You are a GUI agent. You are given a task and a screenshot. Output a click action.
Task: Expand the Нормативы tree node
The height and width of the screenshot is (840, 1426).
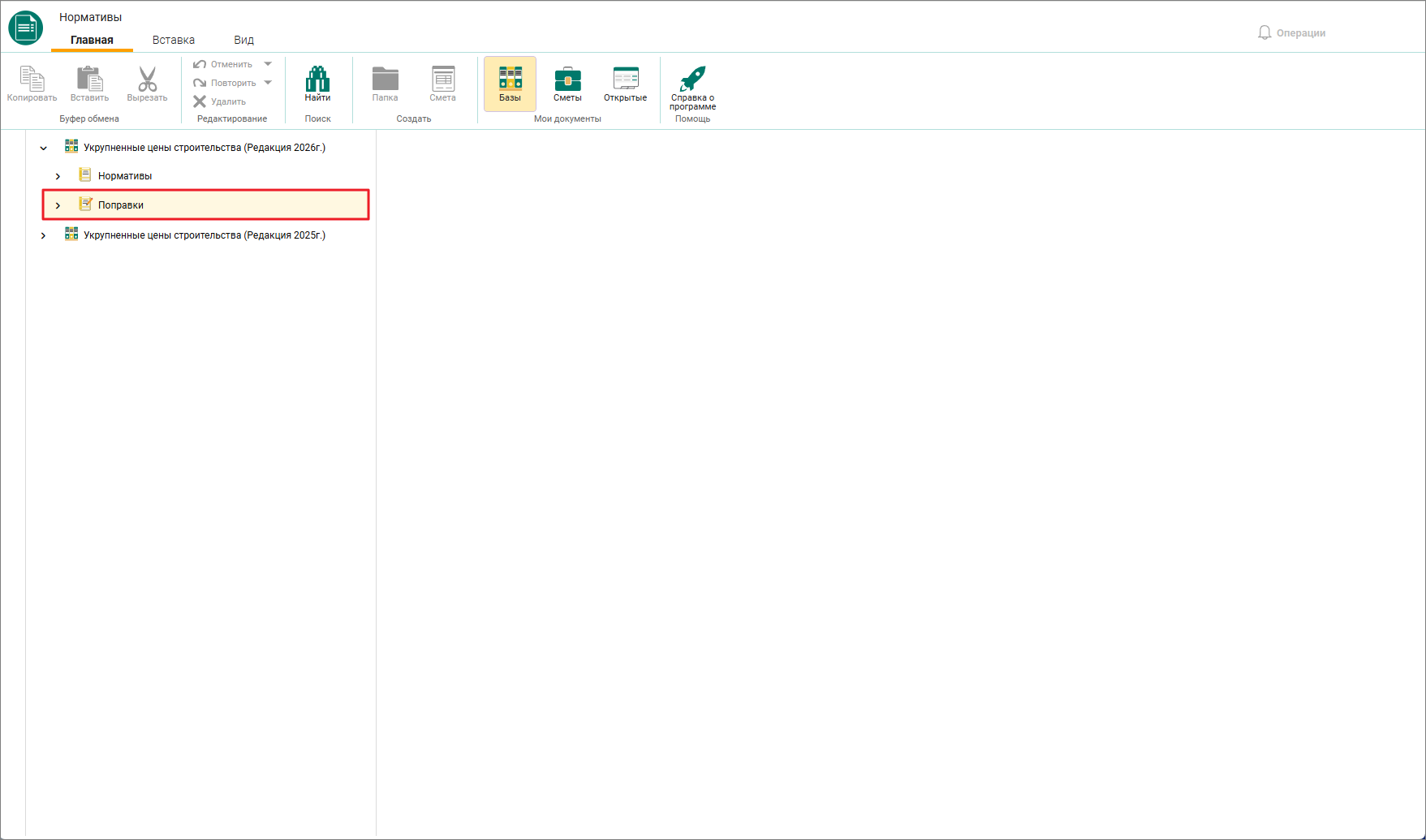58,176
